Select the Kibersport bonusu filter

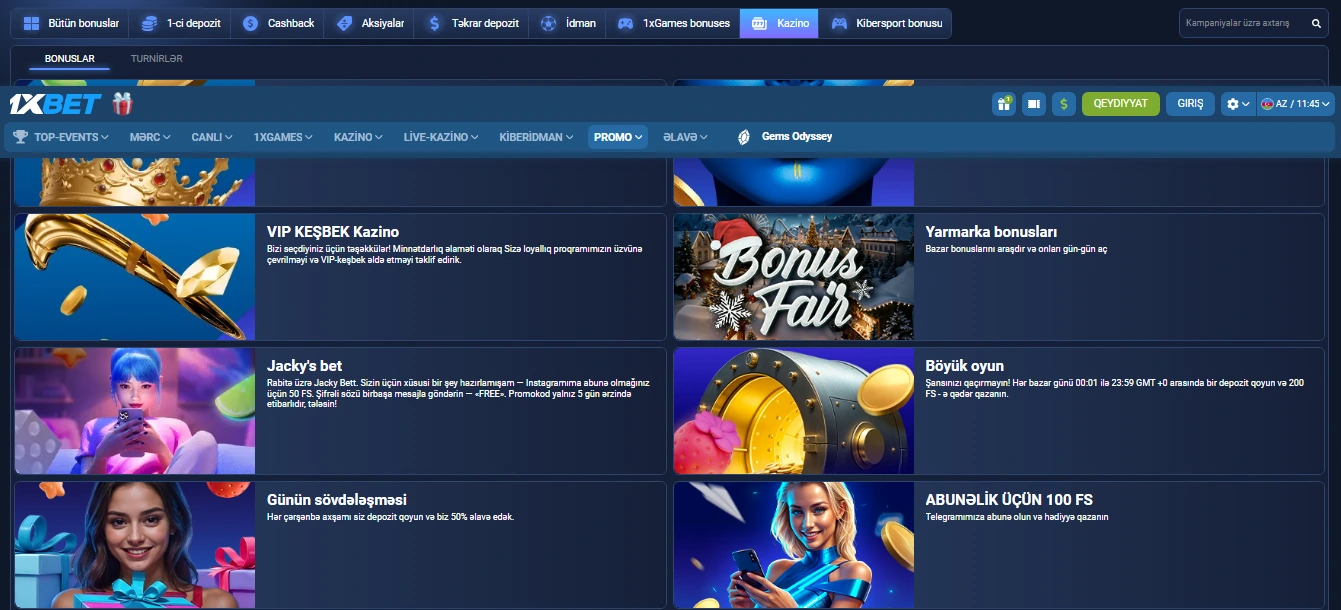[886, 23]
